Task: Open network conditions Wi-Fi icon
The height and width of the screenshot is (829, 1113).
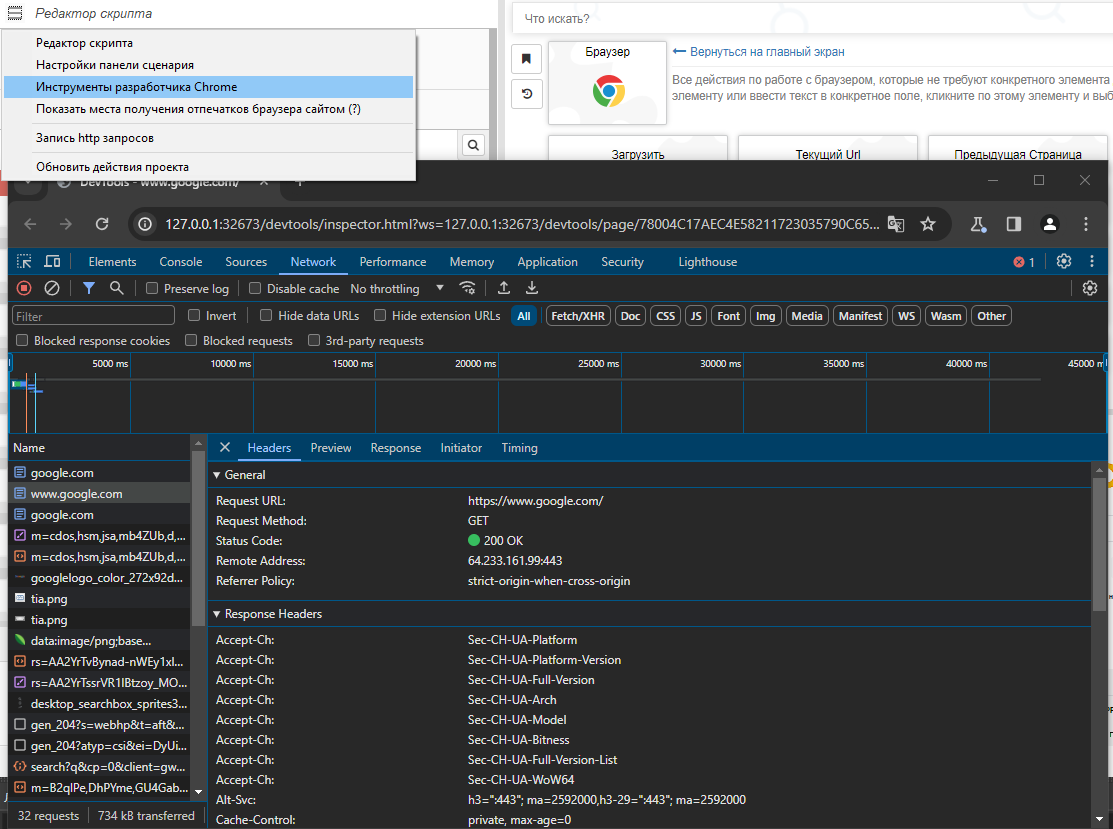Action: (467, 288)
